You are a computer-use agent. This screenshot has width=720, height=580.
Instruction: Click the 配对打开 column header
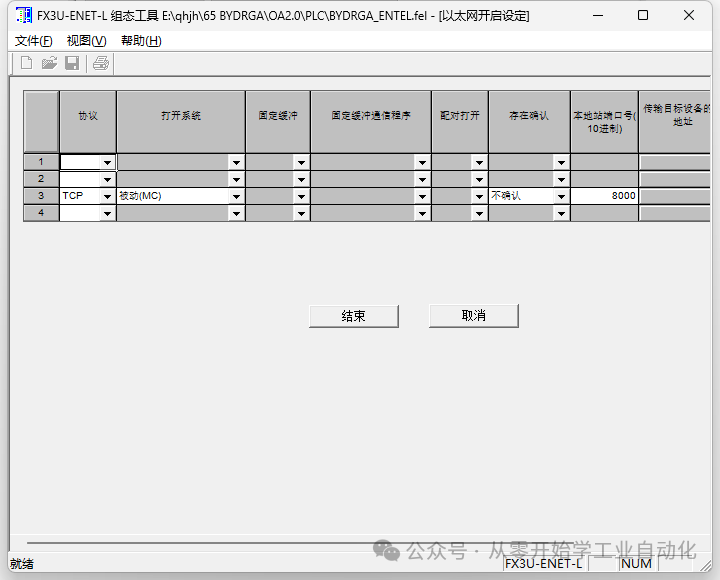(460, 122)
